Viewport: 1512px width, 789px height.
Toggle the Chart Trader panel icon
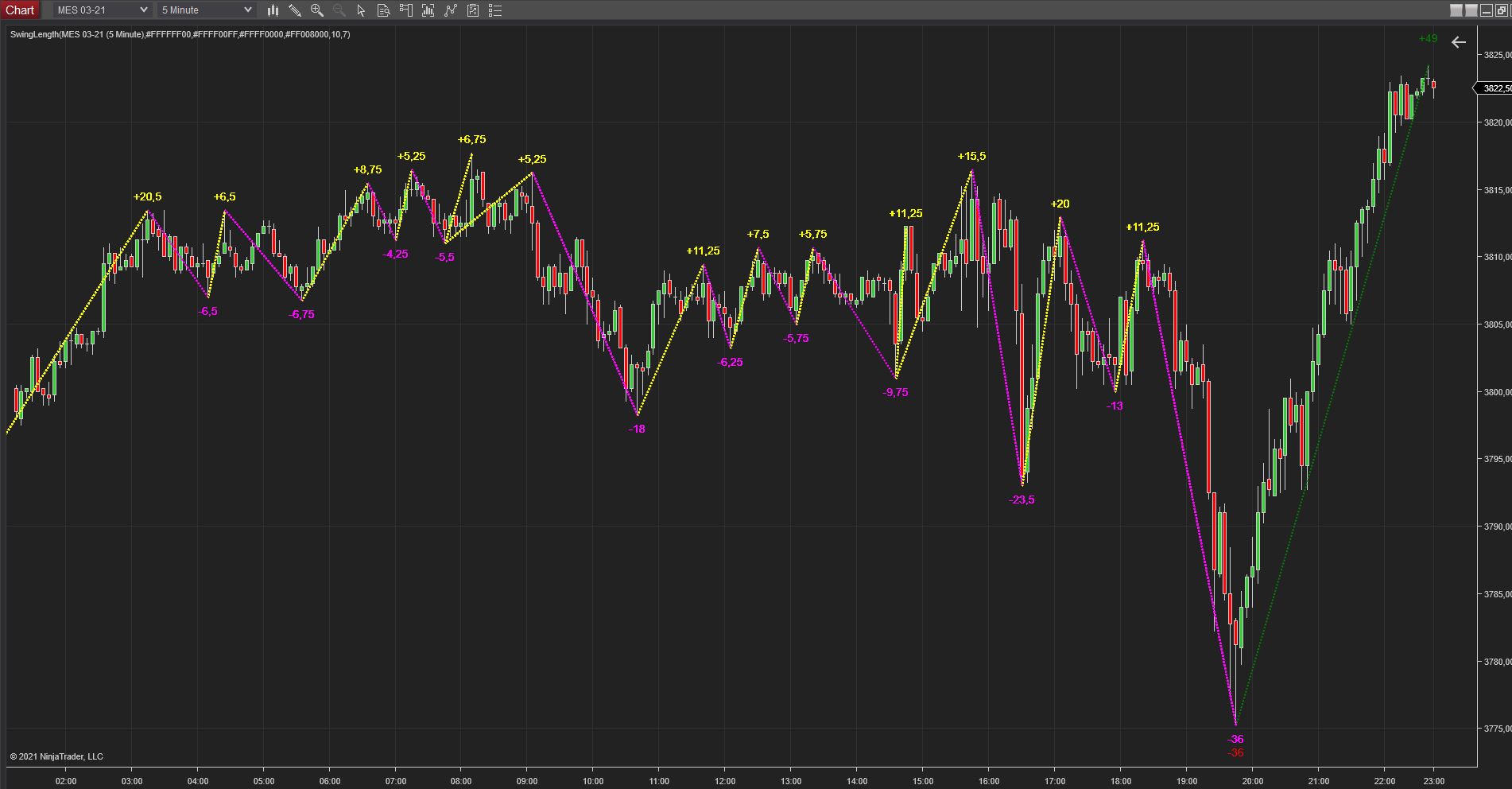coord(406,10)
